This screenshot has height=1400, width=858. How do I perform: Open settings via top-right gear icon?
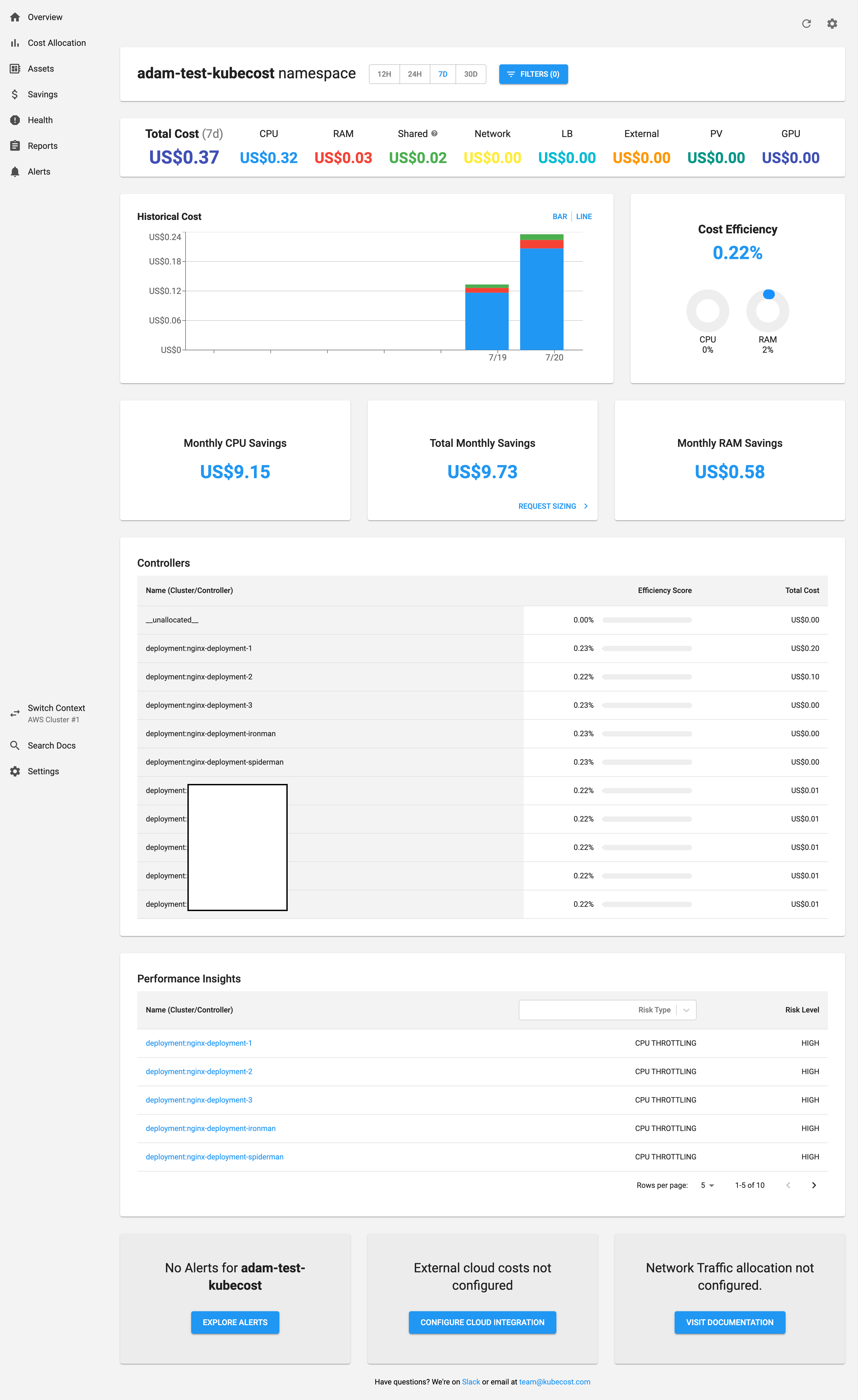(832, 23)
